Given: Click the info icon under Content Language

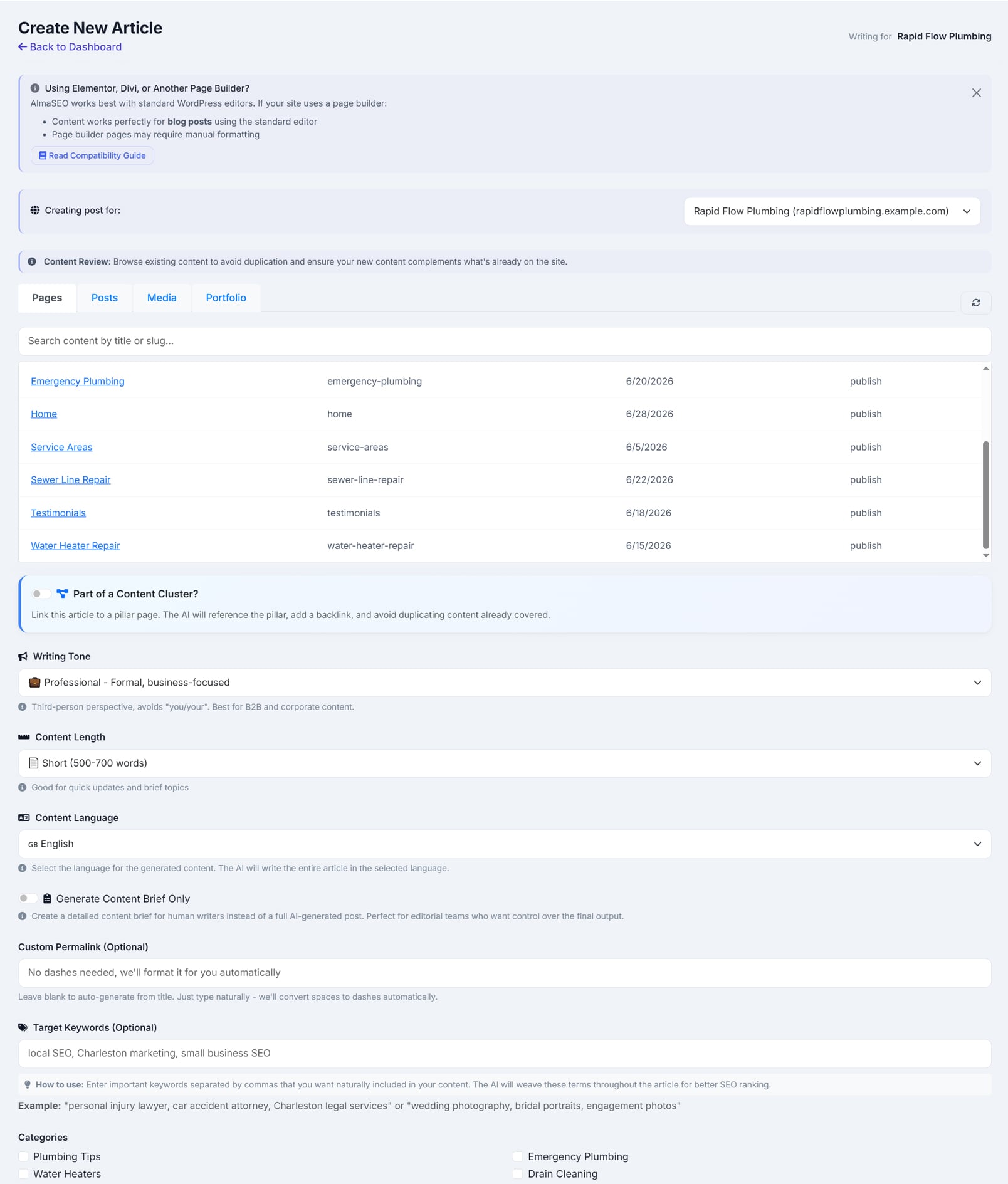Looking at the screenshot, I should [23, 868].
